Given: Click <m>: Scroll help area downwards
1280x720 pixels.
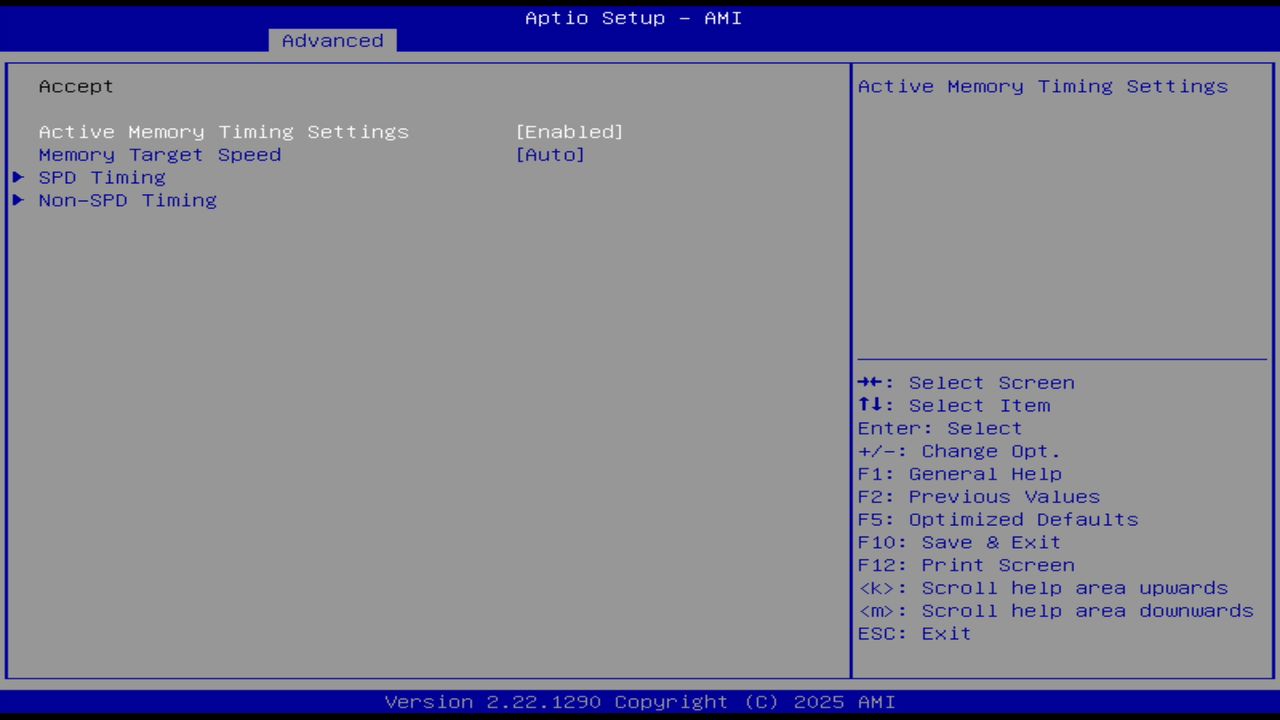Looking at the screenshot, I should pos(1056,611).
